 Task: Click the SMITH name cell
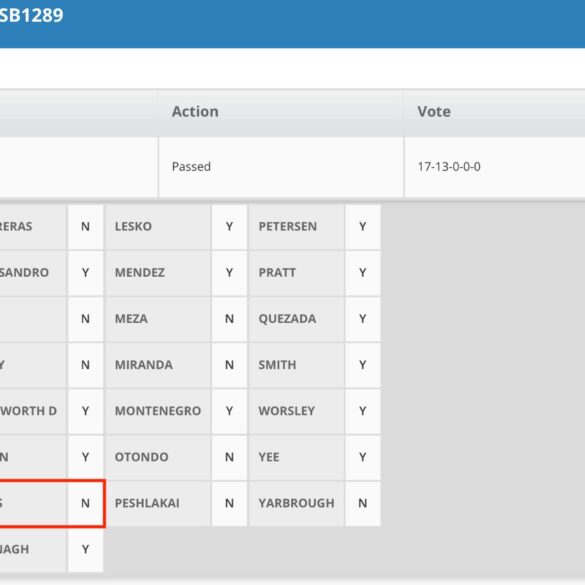tap(297, 365)
